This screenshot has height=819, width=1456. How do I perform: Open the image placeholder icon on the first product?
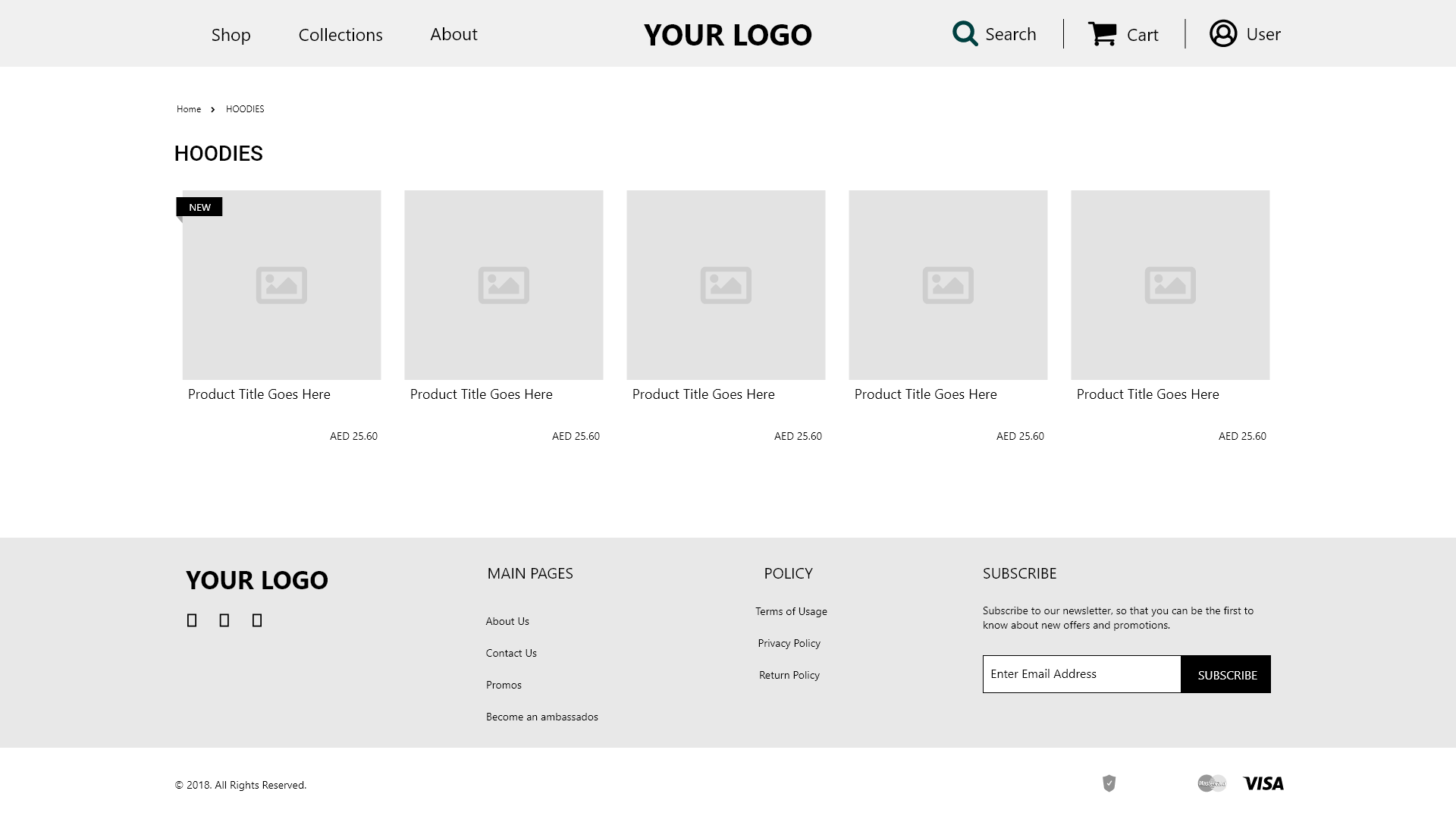[x=281, y=285]
